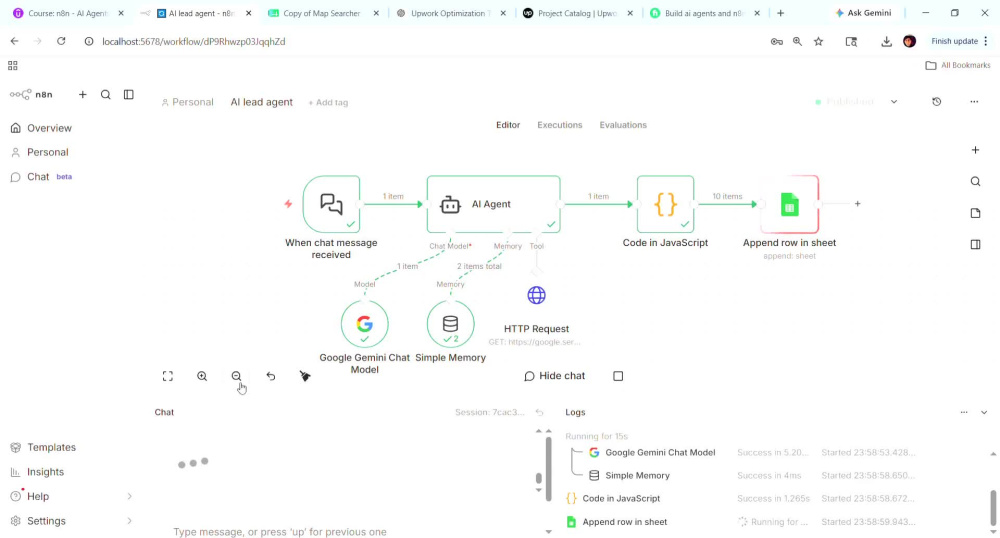This screenshot has height=538, width=1000.
Task: Bookmark this page with star icon
Action: 818,41
